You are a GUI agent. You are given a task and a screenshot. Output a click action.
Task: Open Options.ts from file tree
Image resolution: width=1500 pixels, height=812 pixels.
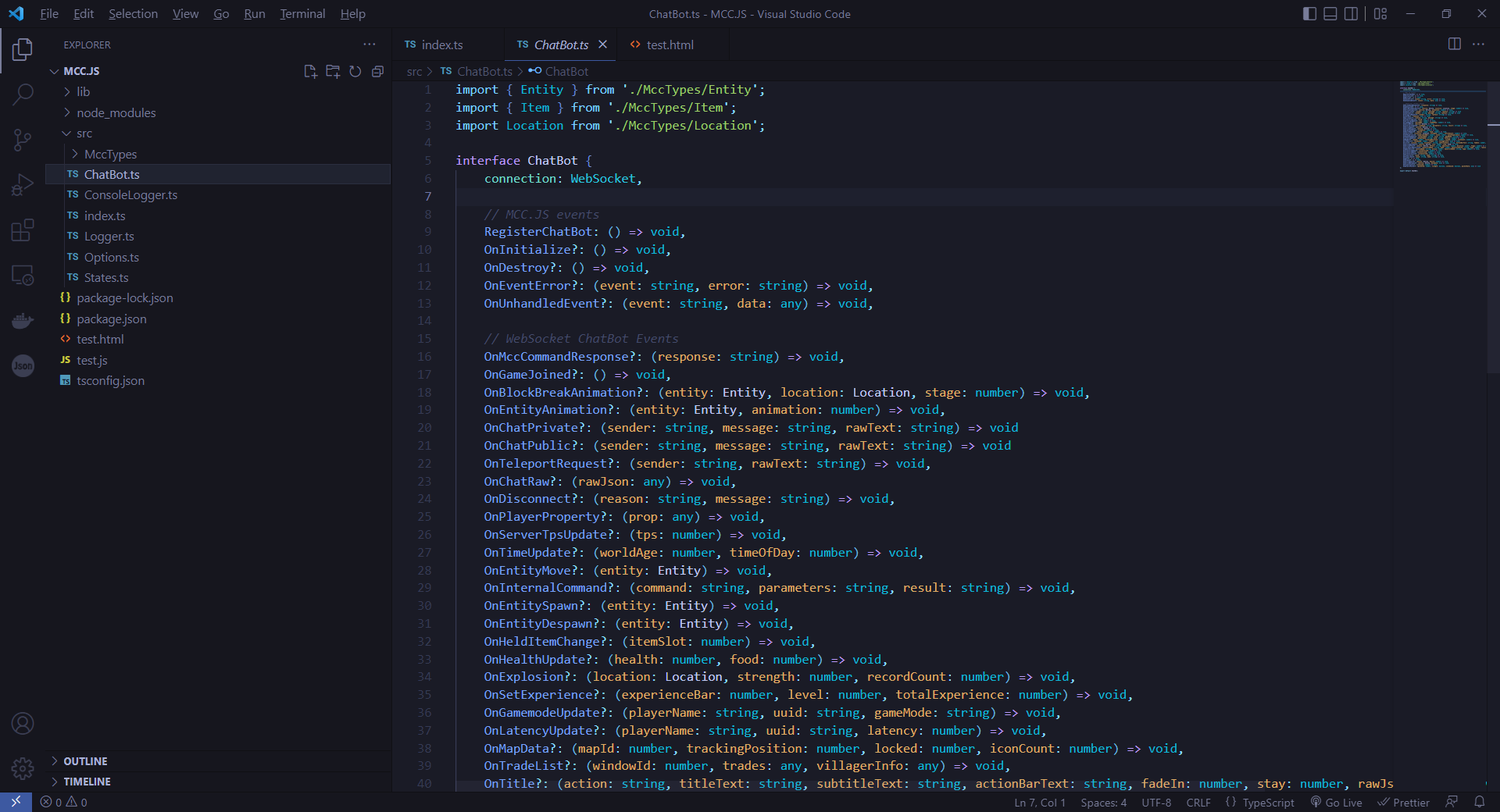pos(218,257)
